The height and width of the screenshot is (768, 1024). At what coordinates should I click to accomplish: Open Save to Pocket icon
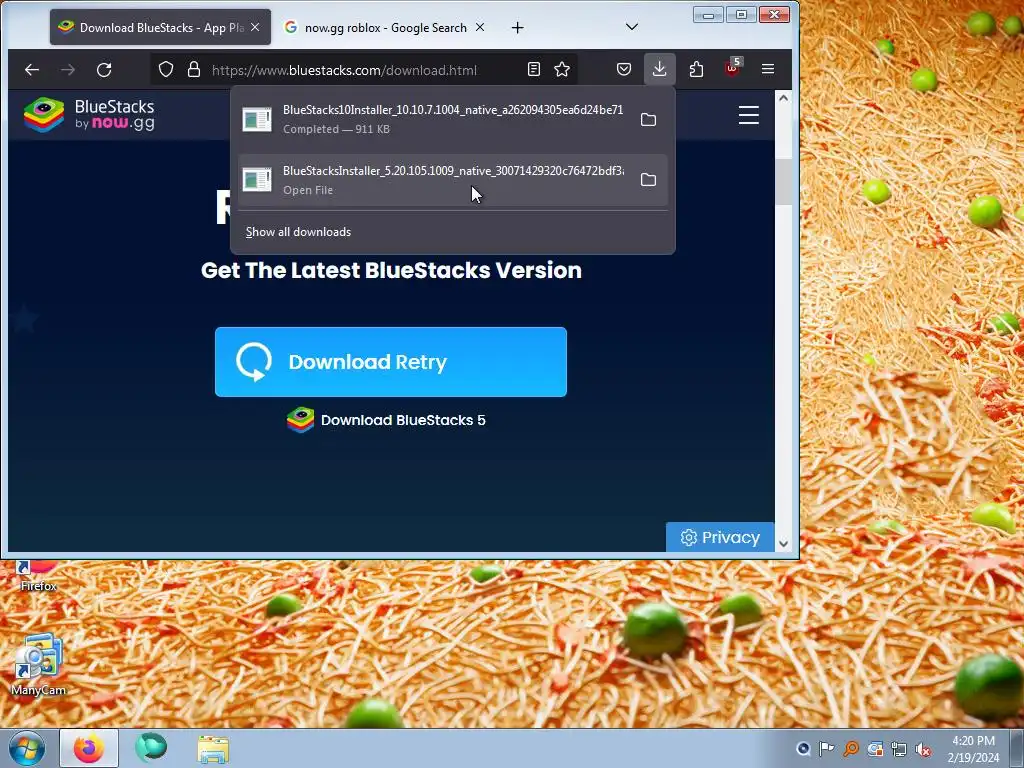point(624,69)
